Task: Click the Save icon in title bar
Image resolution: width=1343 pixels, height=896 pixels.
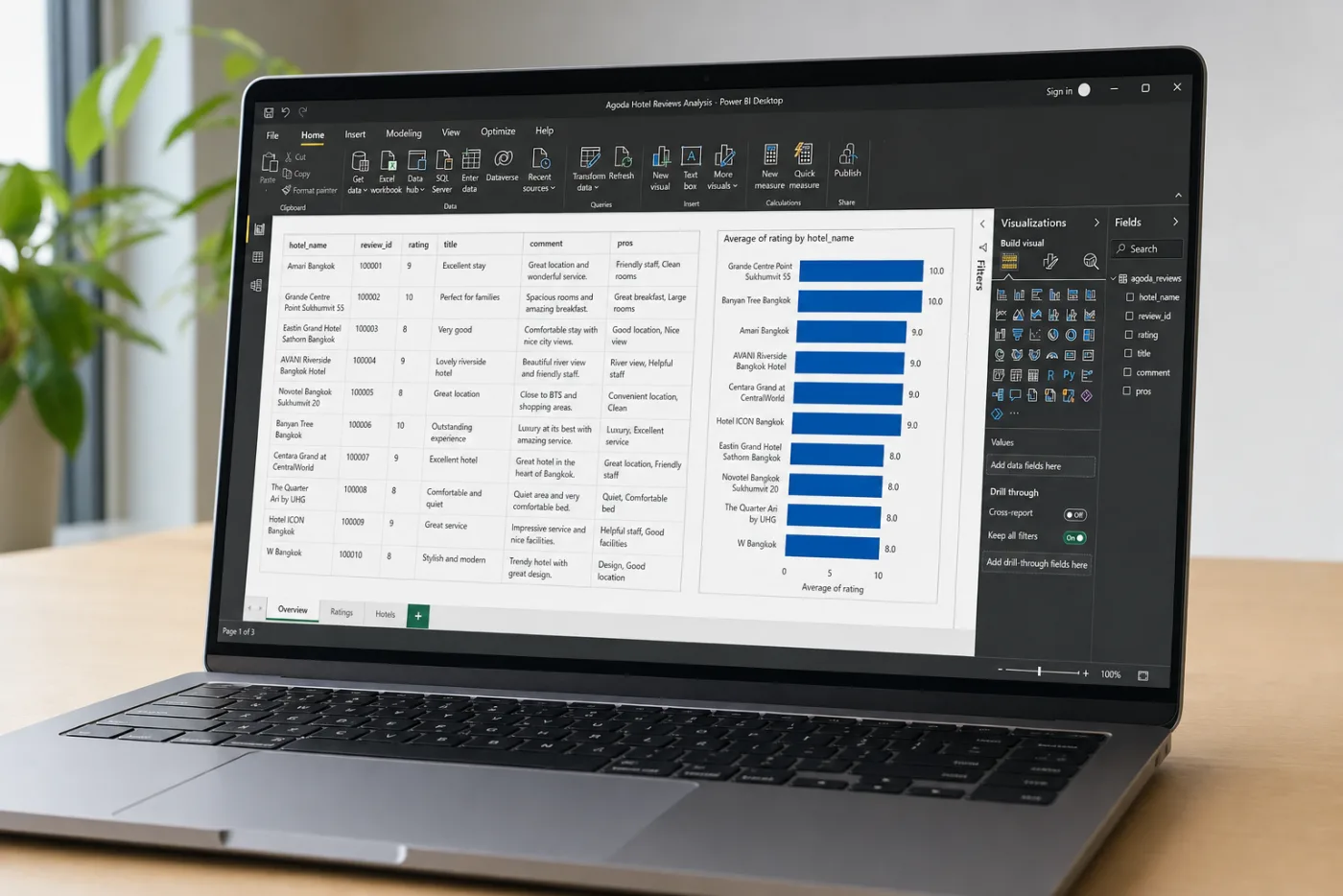Action: coord(269,112)
